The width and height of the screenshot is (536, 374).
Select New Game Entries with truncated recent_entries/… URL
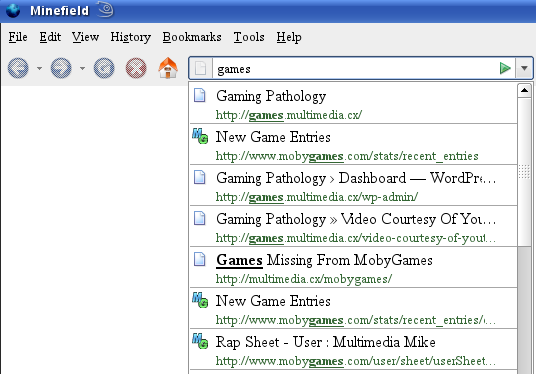point(273,301)
